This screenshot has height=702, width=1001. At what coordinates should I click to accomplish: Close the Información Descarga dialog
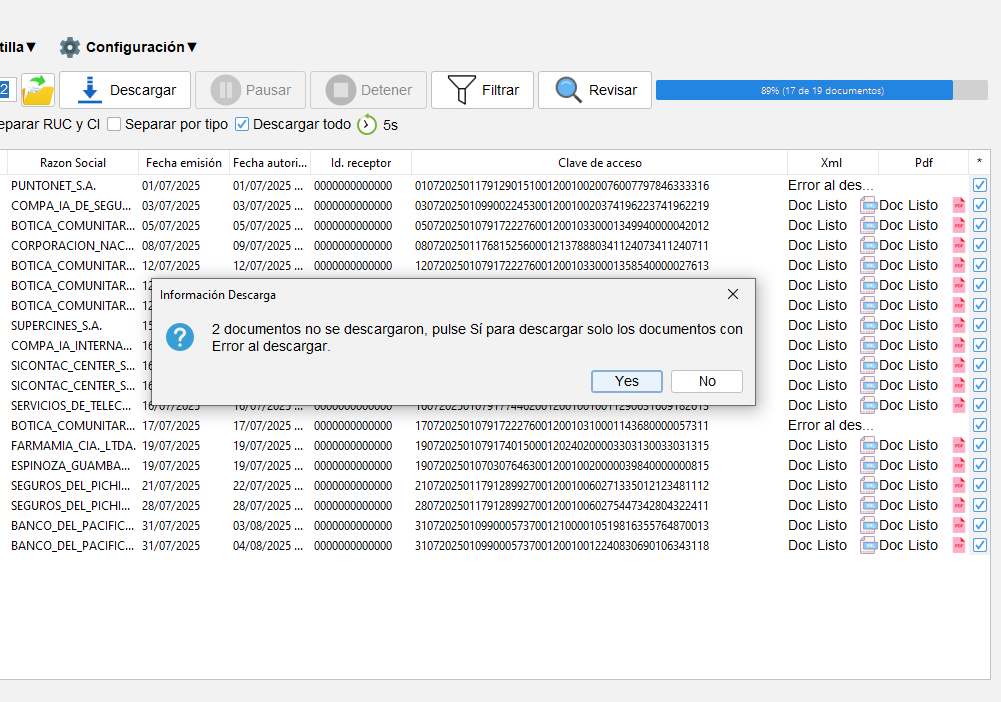click(x=733, y=294)
